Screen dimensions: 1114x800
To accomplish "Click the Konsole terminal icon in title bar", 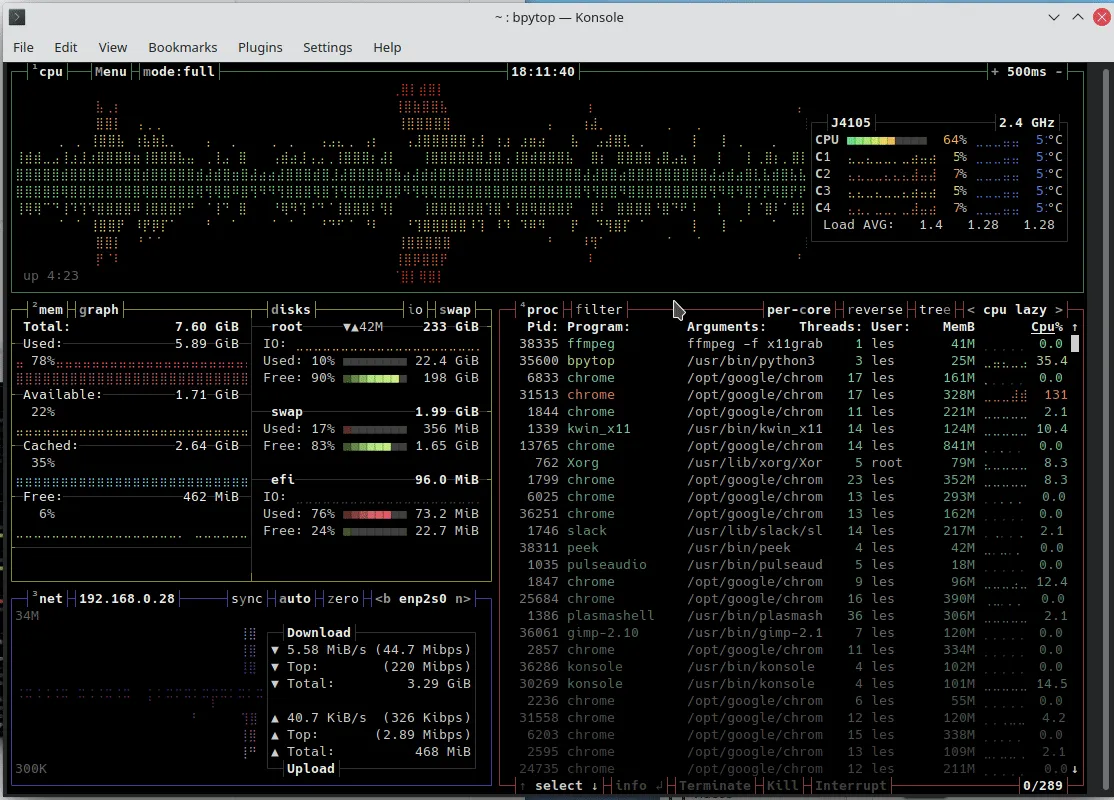I will click(x=17, y=17).
